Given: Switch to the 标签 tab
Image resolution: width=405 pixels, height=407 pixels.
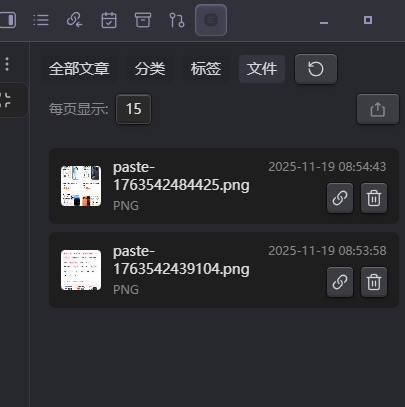Looking at the screenshot, I should point(206,69).
